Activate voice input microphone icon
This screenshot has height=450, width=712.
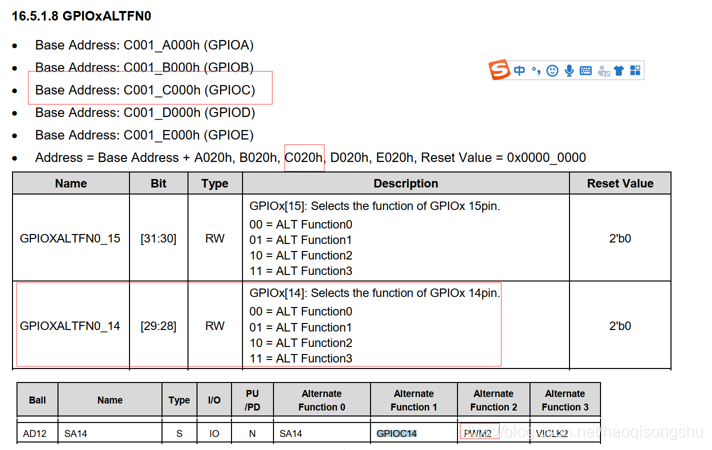point(569,70)
